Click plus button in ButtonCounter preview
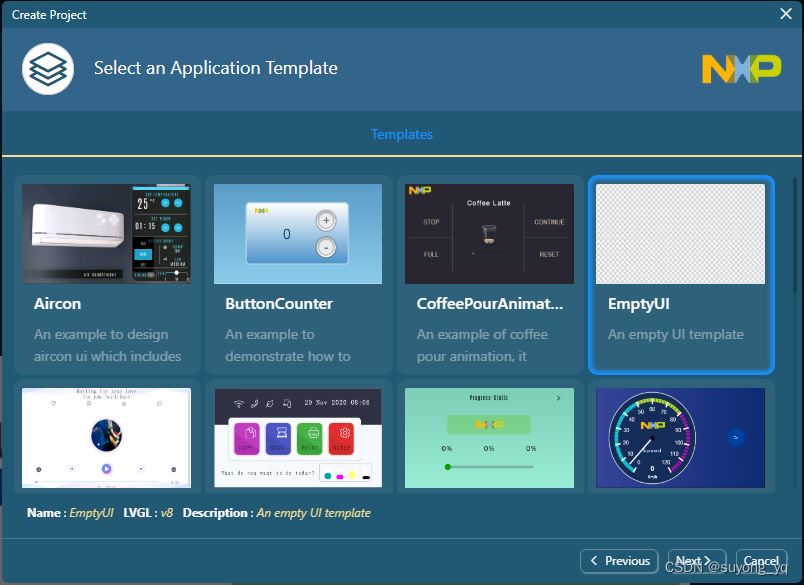This screenshot has width=804, height=585. 326,221
